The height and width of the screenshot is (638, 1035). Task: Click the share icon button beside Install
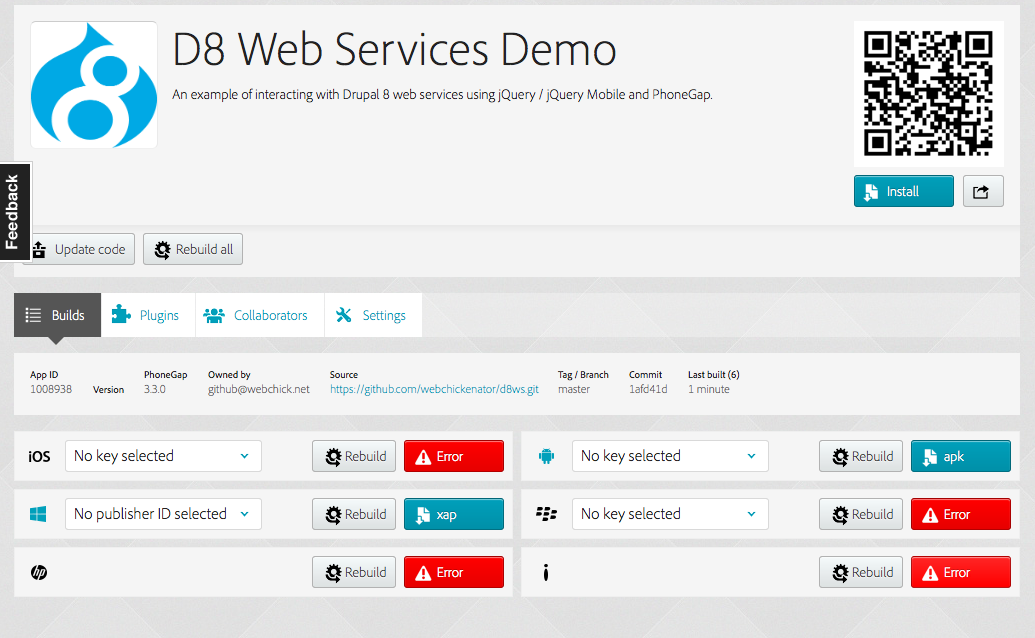[x=983, y=191]
